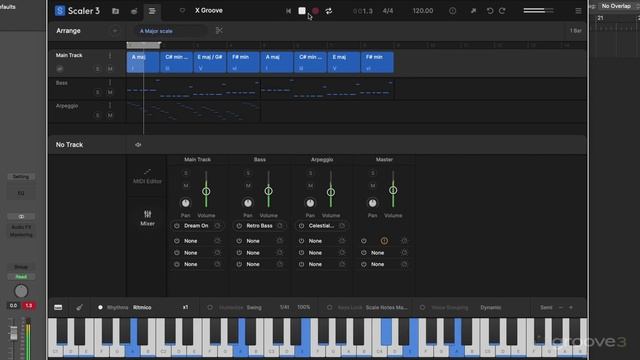Open the Arpeggio track options menu dots
Screen dimensions: 640x360
[110, 105]
